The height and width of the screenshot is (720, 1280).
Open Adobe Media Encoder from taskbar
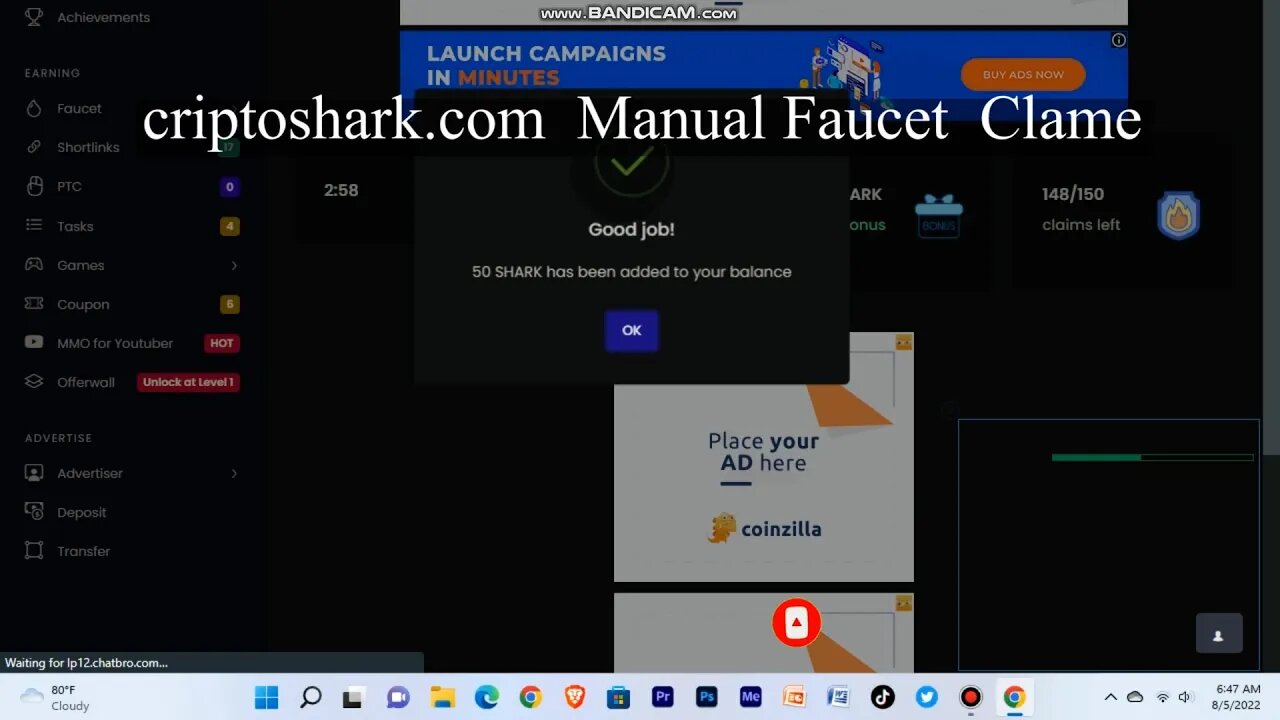pyautogui.click(x=751, y=697)
